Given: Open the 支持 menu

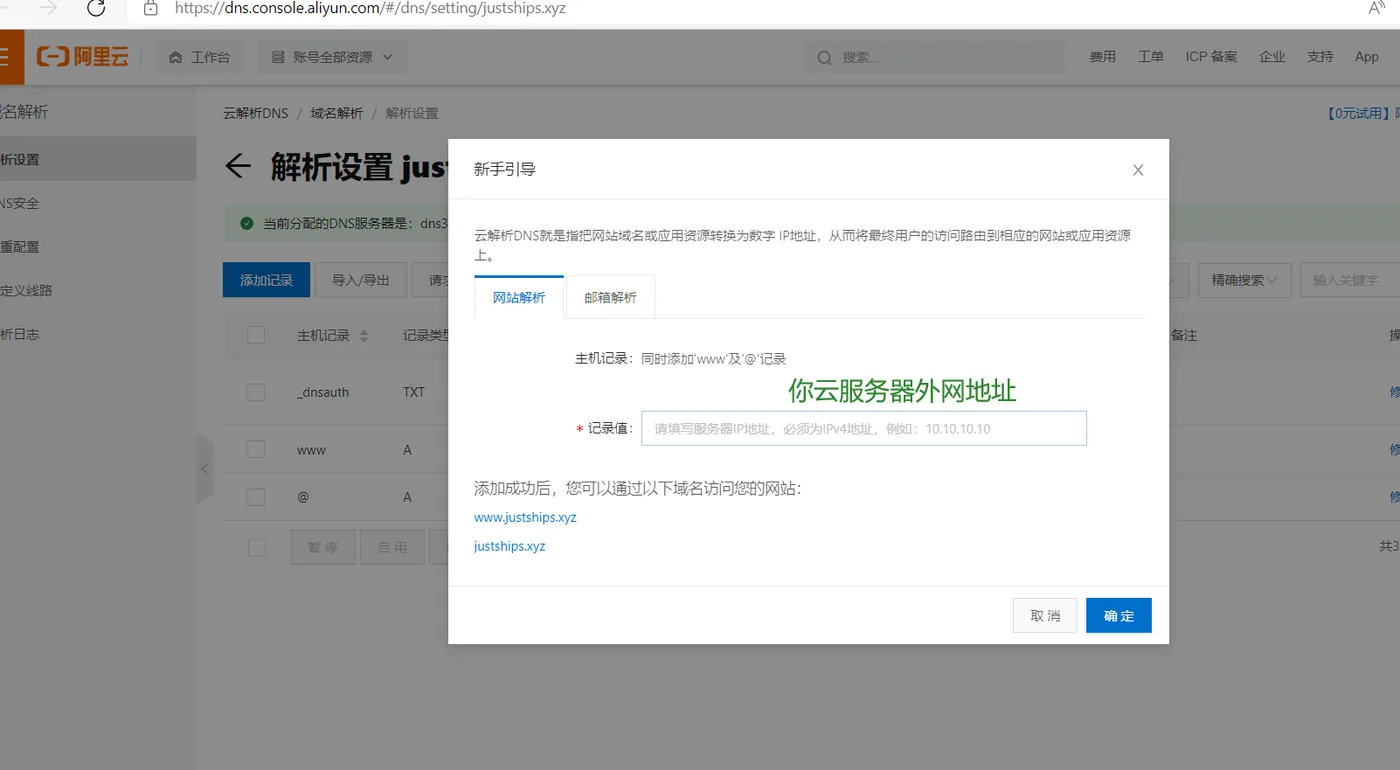Looking at the screenshot, I should click(1320, 57).
